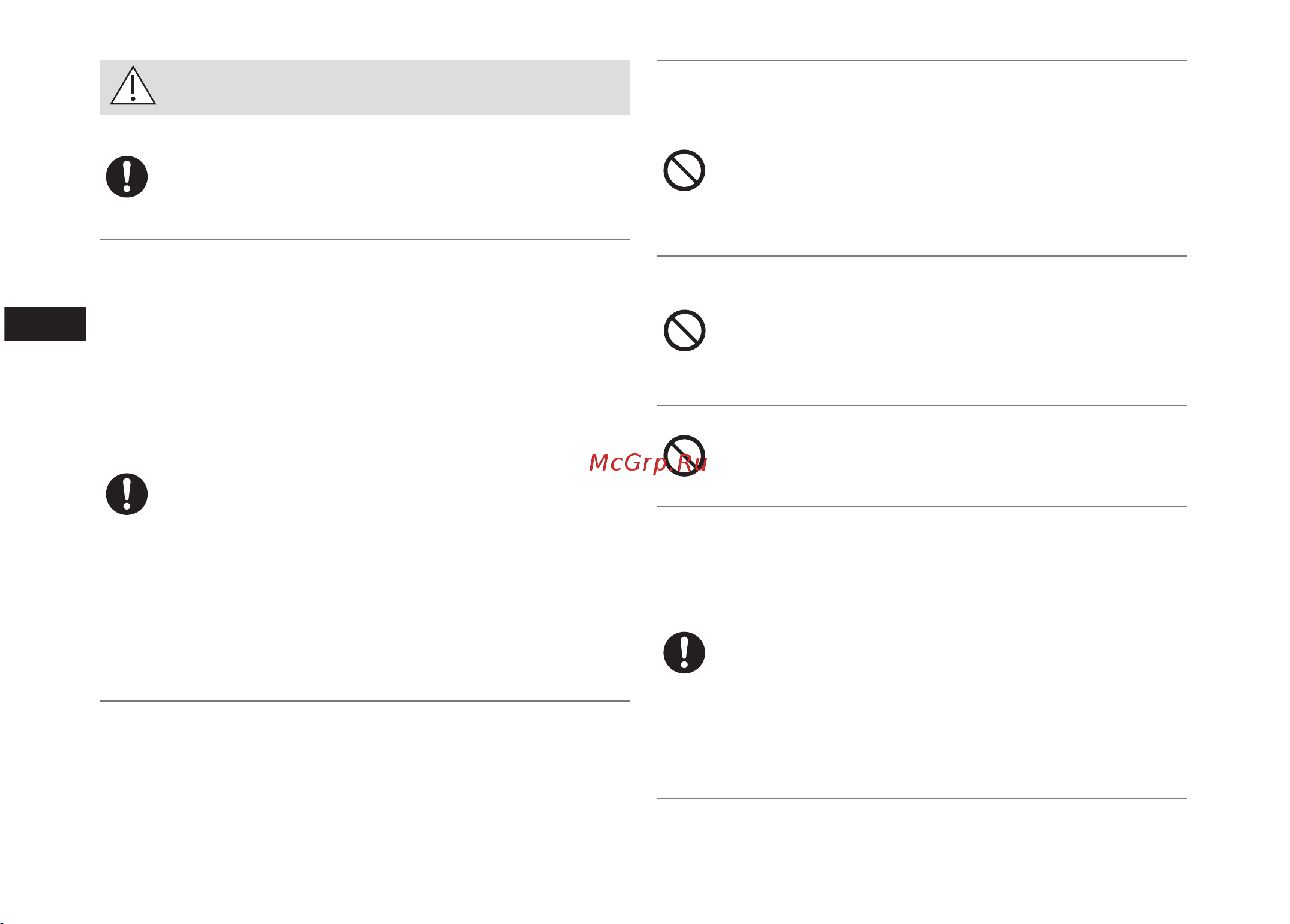
Task: Click the rule beneath the watermarked prohibition icon
Action: [x=922, y=507]
